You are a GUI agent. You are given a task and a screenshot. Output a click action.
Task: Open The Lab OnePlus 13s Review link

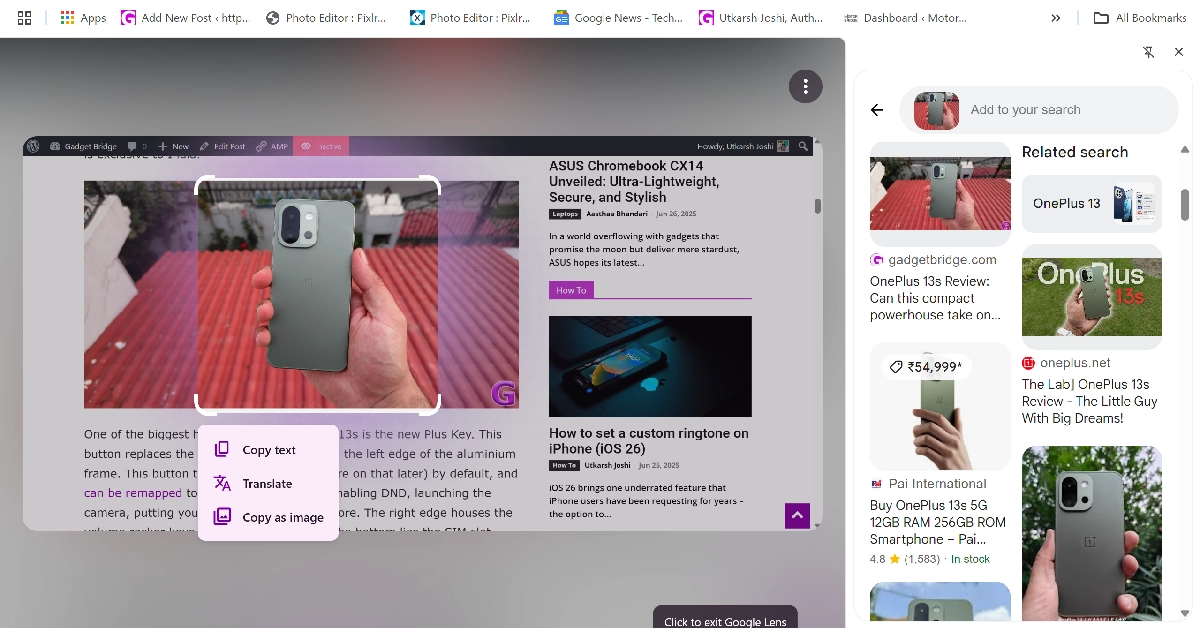(x=1089, y=401)
